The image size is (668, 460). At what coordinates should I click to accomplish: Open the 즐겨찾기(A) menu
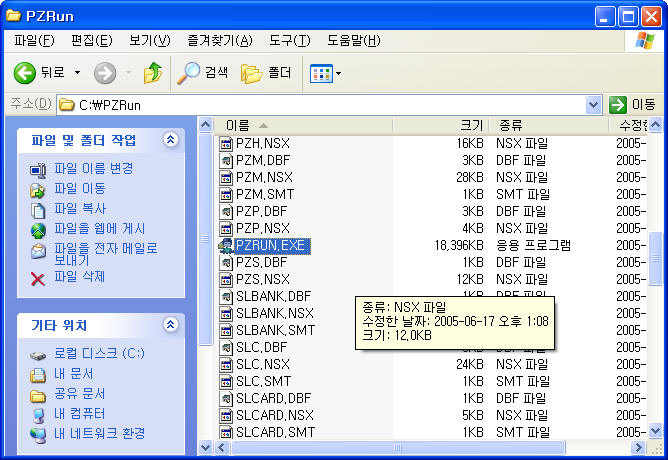(219, 41)
